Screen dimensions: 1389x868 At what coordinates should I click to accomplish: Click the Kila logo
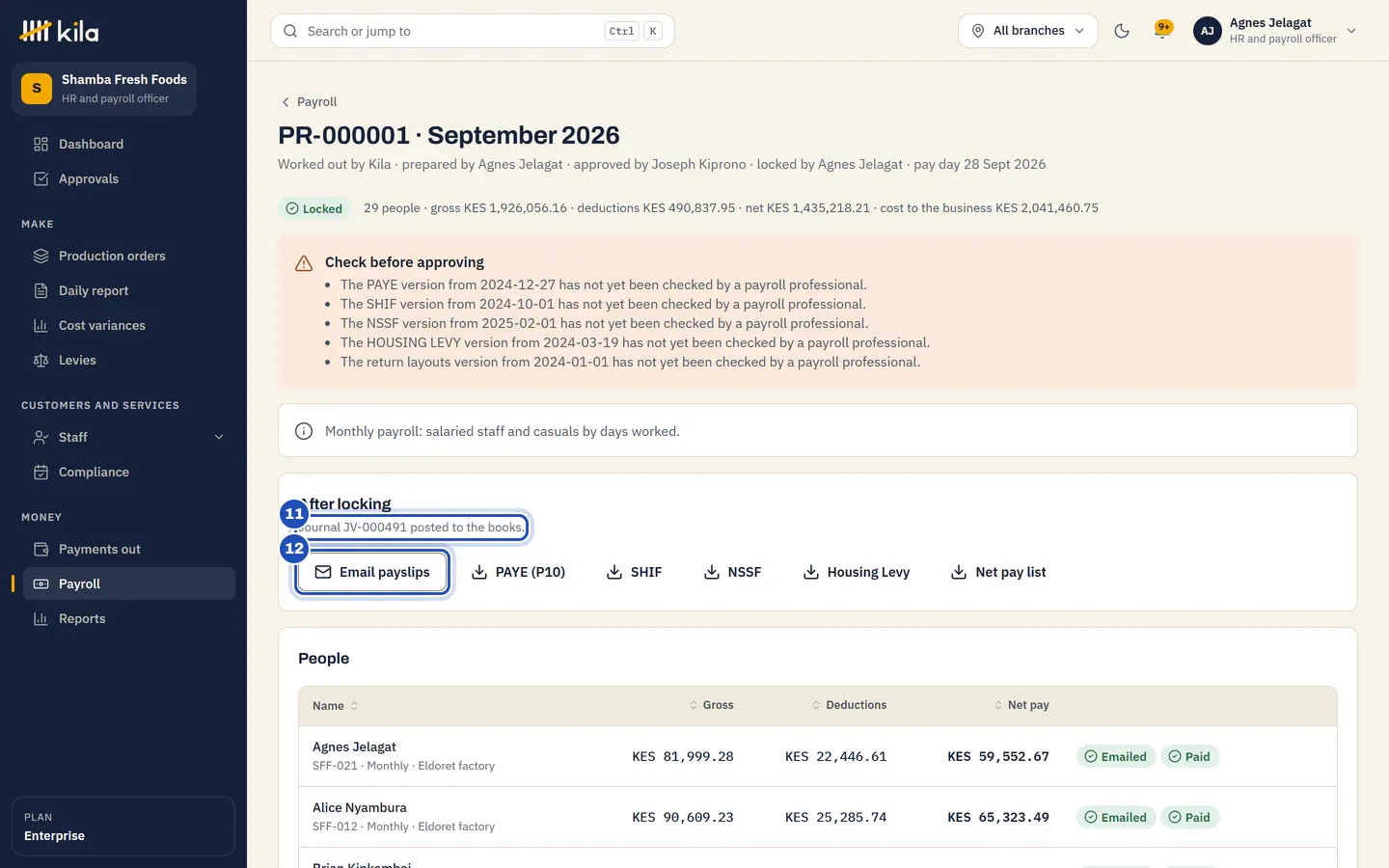click(60, 31)
